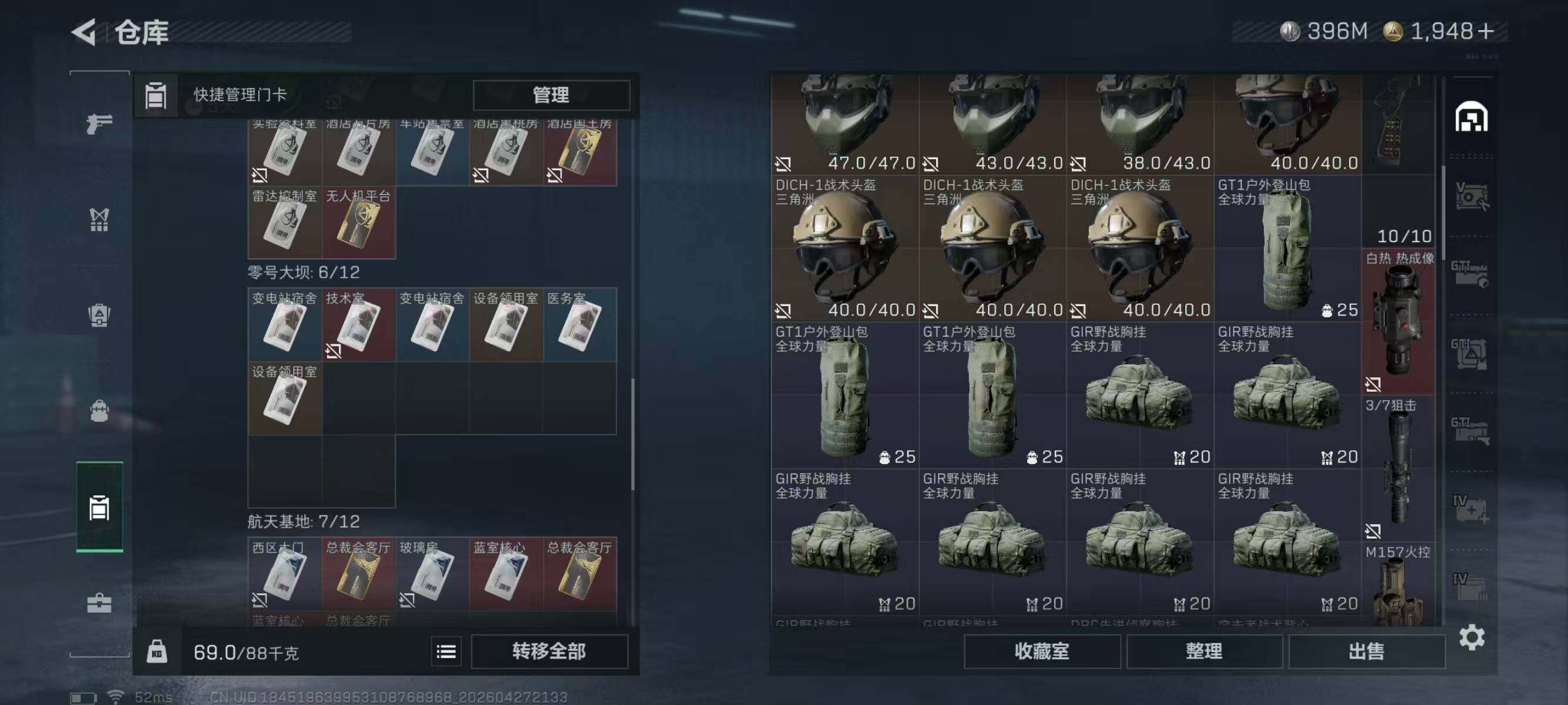Click the 转移全部 button
Viewport: 1568px width, 705px height.
(x=549, y=652)
